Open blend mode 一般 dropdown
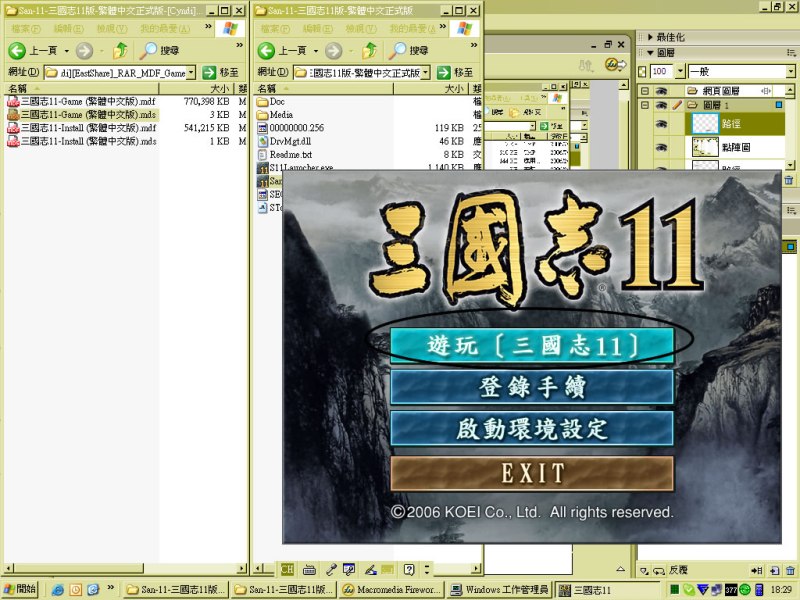Image resolution: width=800 pixels, height=600 pixels. coord(790,71)
